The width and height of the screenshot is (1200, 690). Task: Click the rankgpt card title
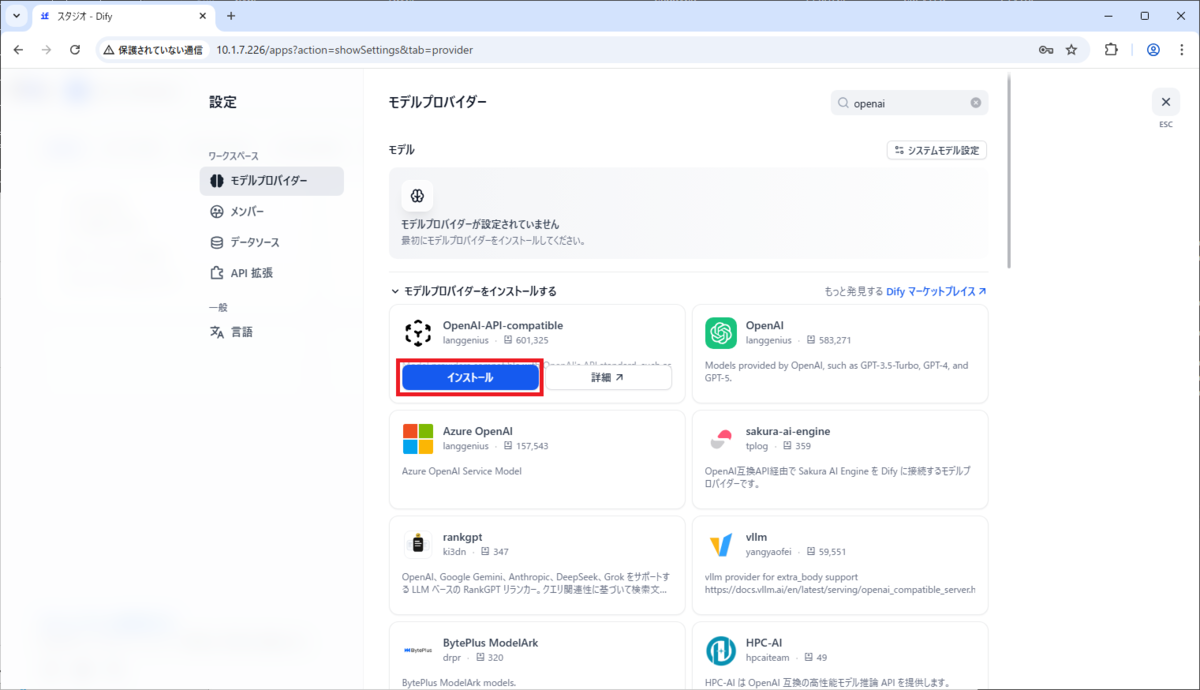click(x=463, y=537)
